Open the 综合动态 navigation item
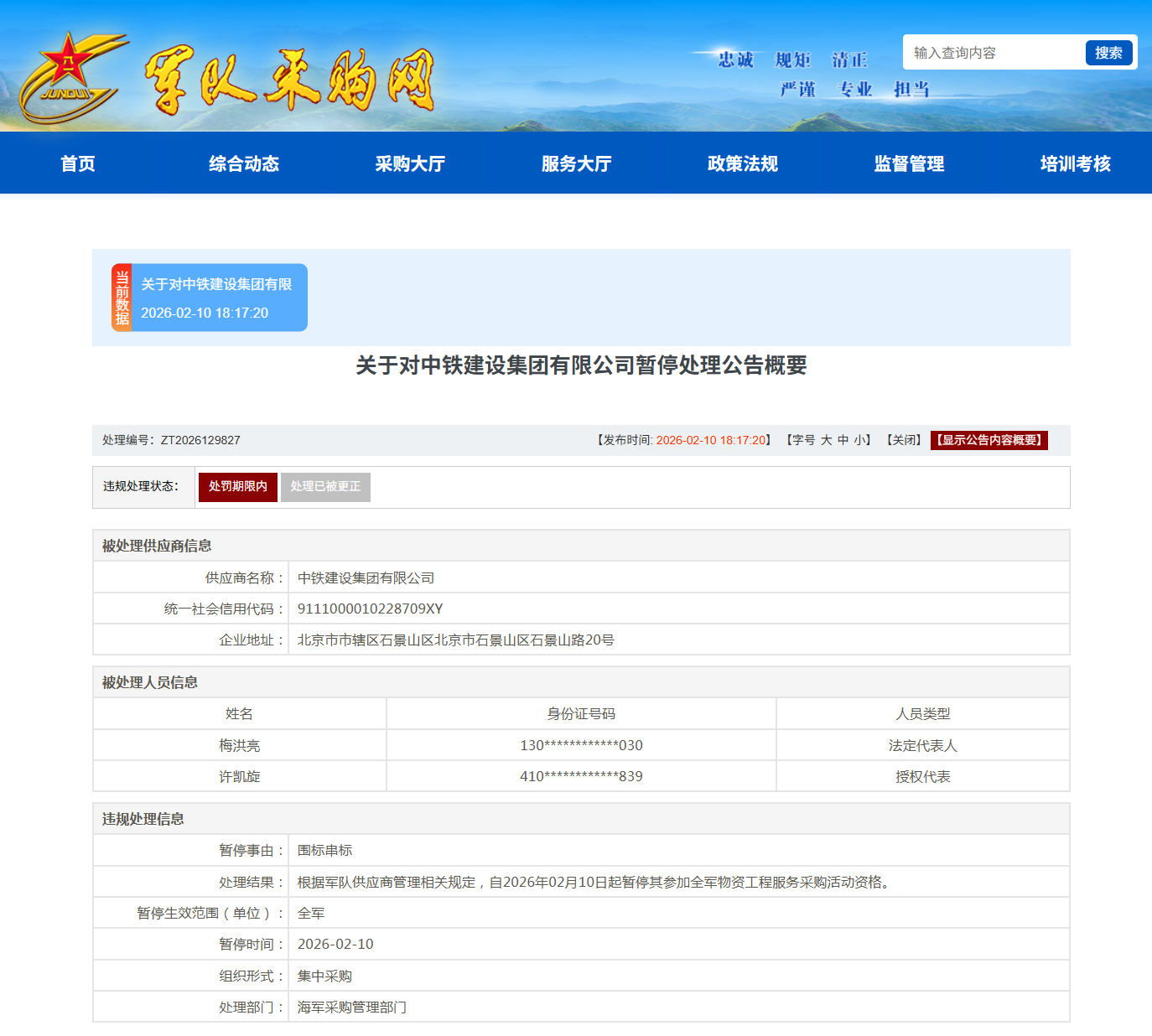Viewport: 1152px width, 1036px height. [x=243, y=163]
